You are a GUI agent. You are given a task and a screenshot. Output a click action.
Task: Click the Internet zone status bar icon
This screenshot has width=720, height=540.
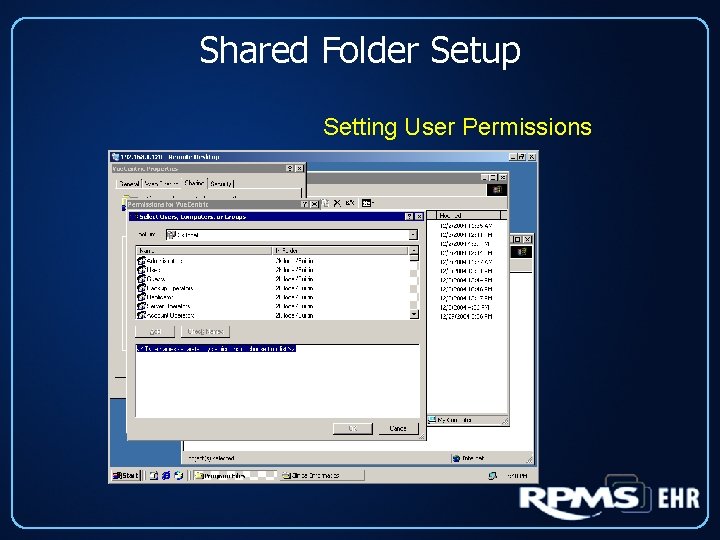pos(456,458)
